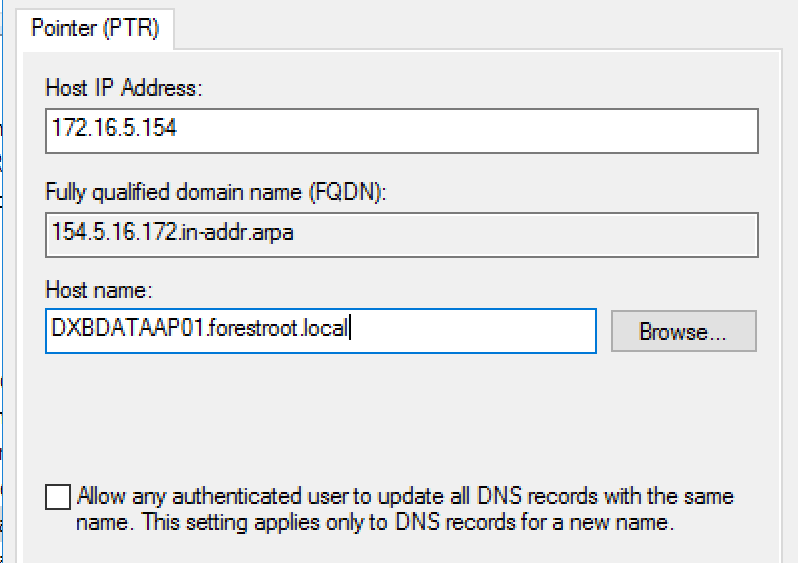
Task: Click the 'Host IP Address:' label
Action: (124, 88)
